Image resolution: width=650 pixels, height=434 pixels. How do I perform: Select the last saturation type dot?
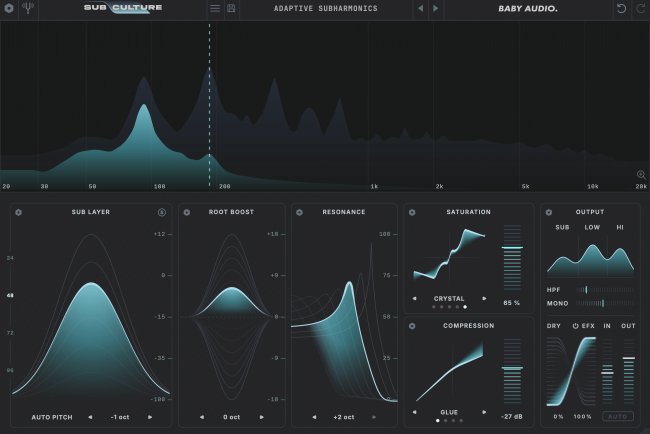(x=465, y=307)
